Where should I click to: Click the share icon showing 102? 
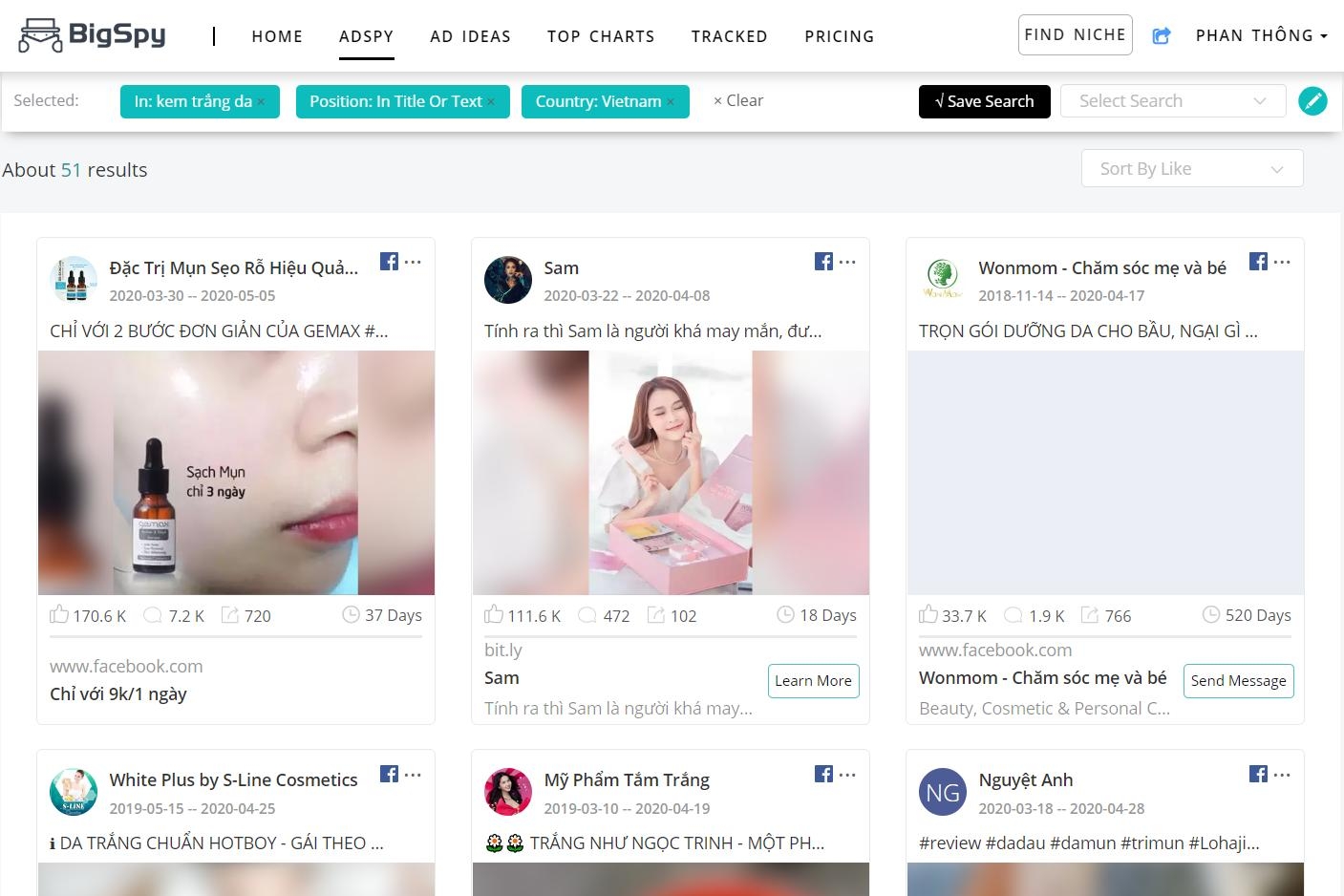point(656,615)
